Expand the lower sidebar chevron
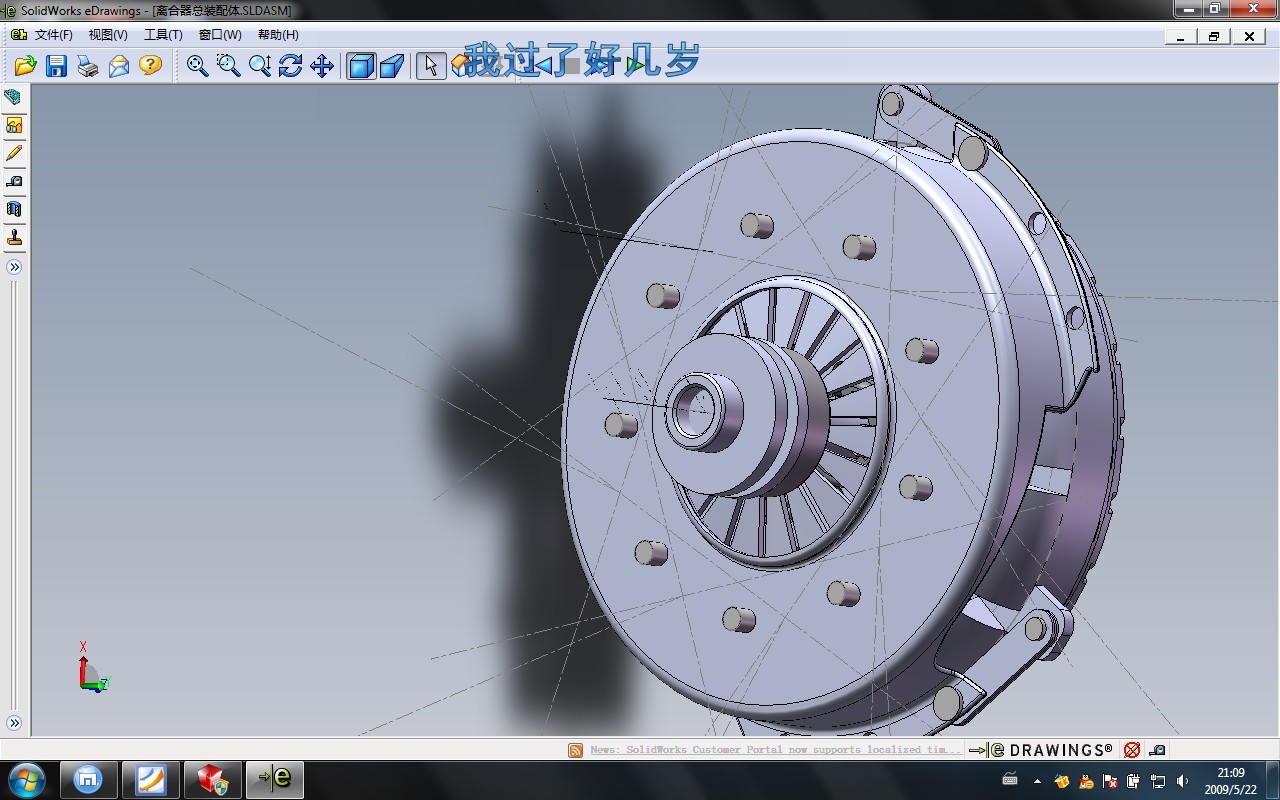Image resolution: width=1280 pixels, height=800 pixels. 14,723
